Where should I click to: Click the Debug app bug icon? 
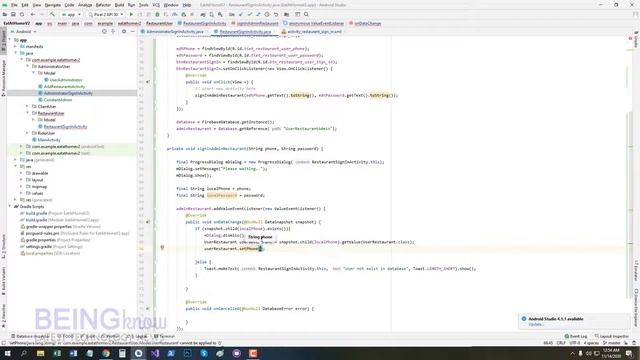pos(157,14)
